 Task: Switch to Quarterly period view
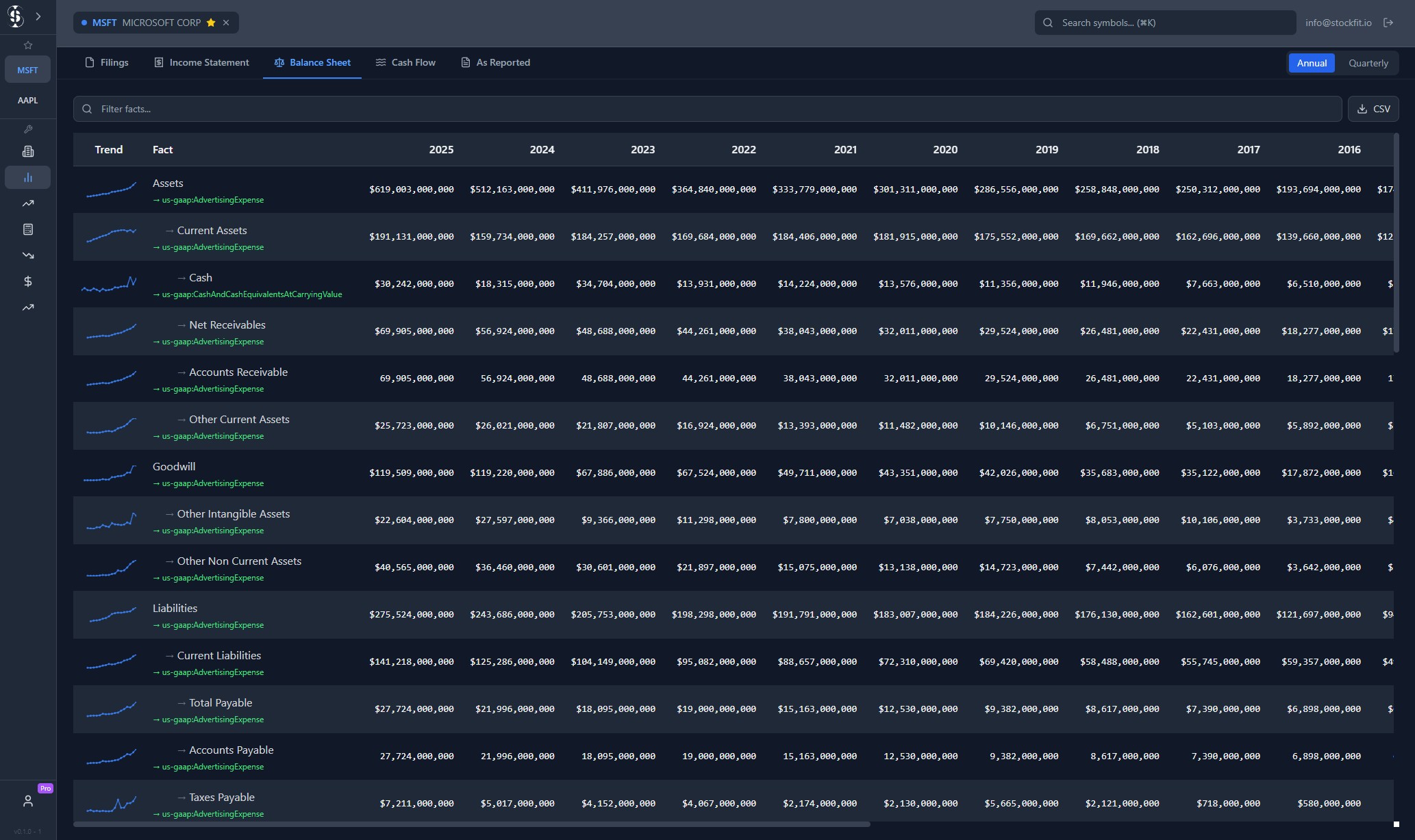[1368, 63]
